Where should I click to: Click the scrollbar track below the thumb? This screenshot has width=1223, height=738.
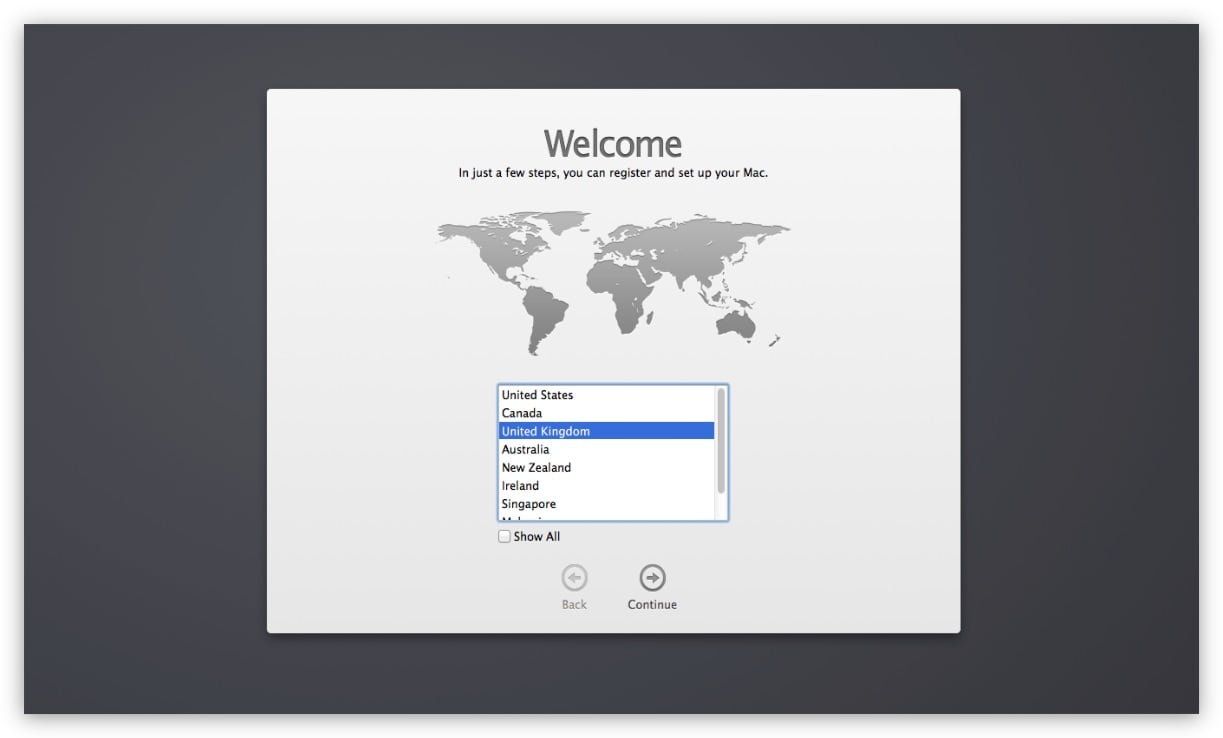[x=721, y=507]
